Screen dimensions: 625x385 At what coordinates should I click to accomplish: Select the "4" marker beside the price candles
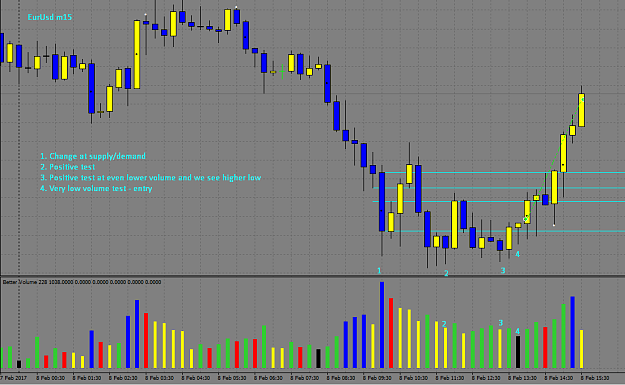517,254
